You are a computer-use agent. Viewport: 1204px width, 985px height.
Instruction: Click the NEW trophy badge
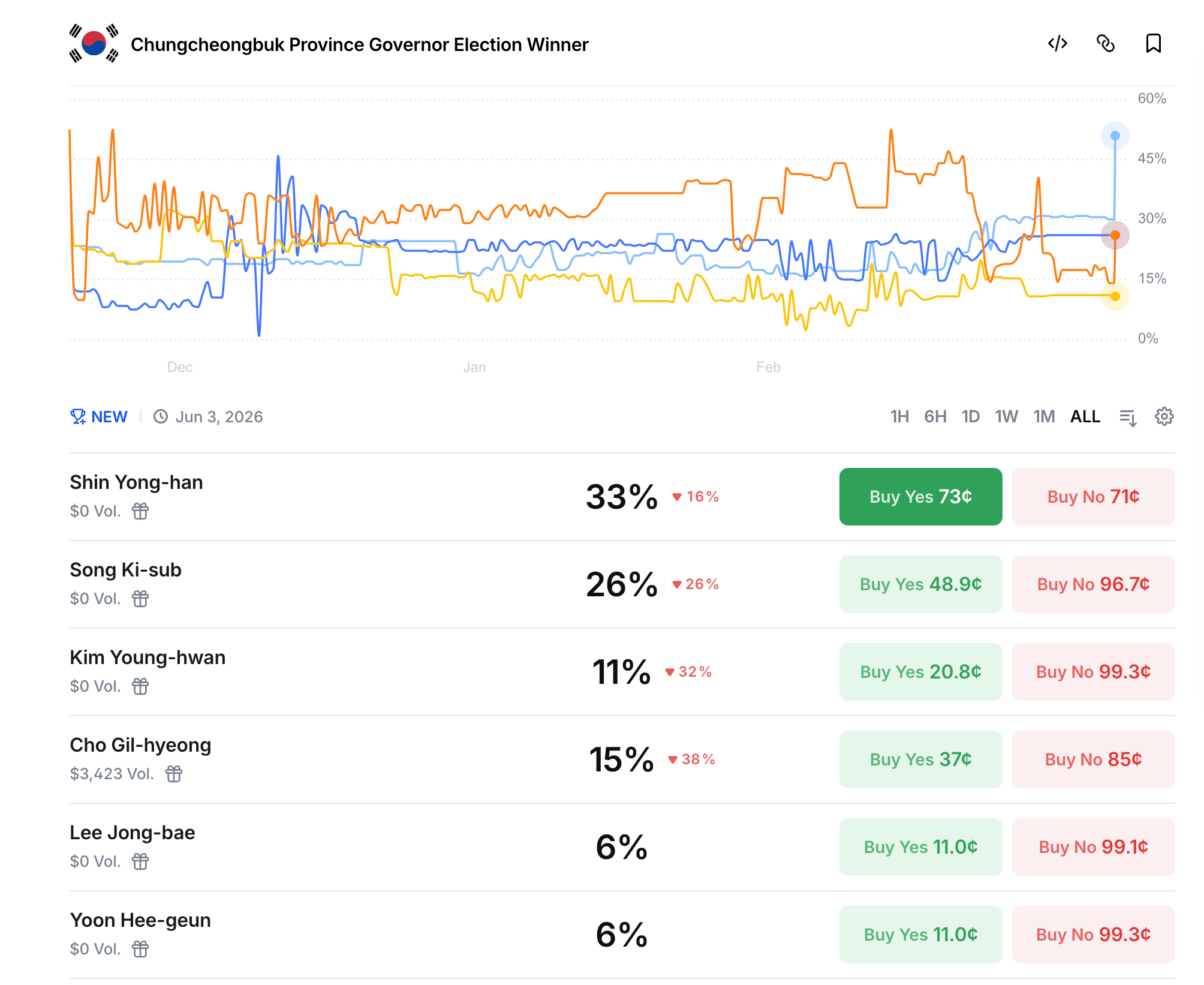(x=99, y=416)
